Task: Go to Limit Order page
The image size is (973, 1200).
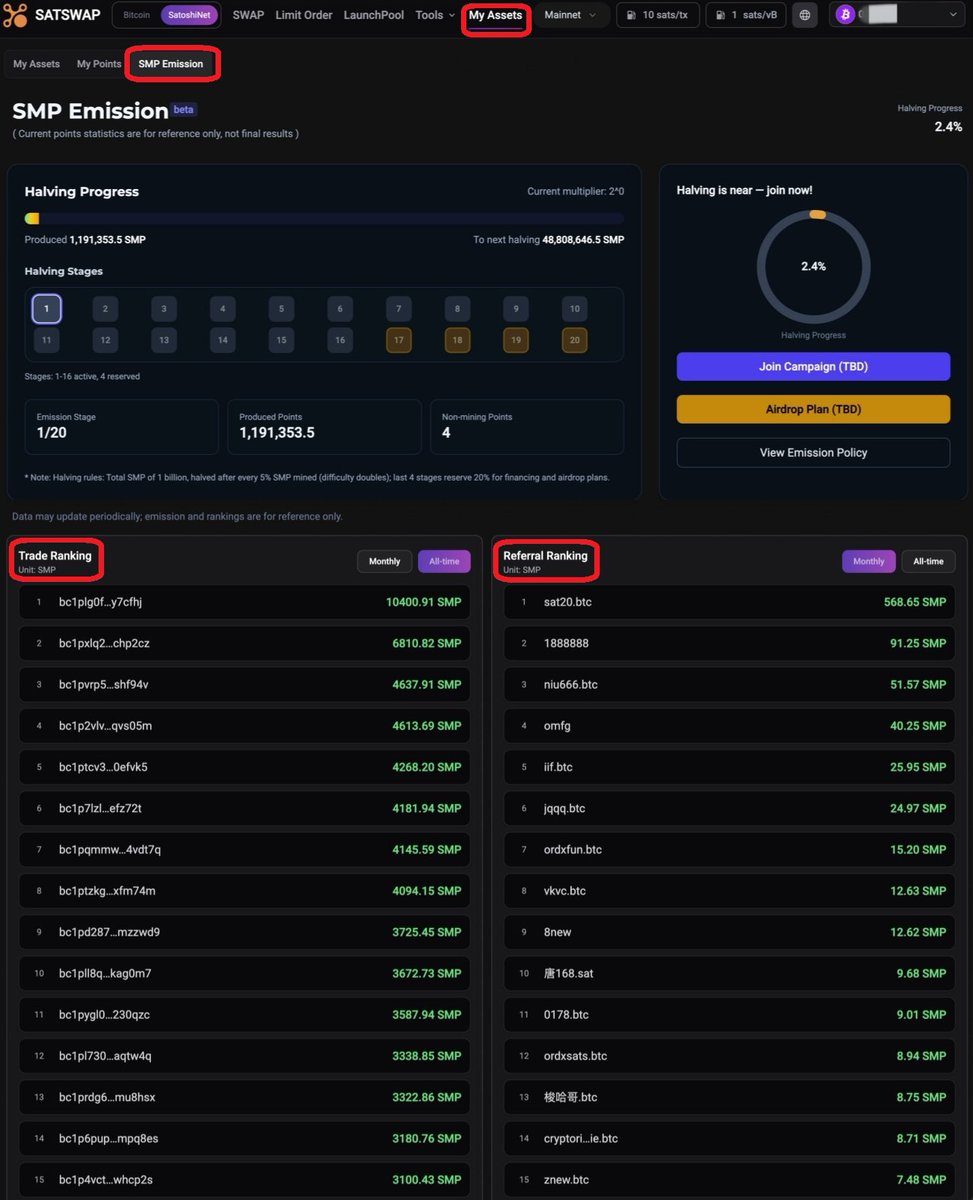Action: 304,15
